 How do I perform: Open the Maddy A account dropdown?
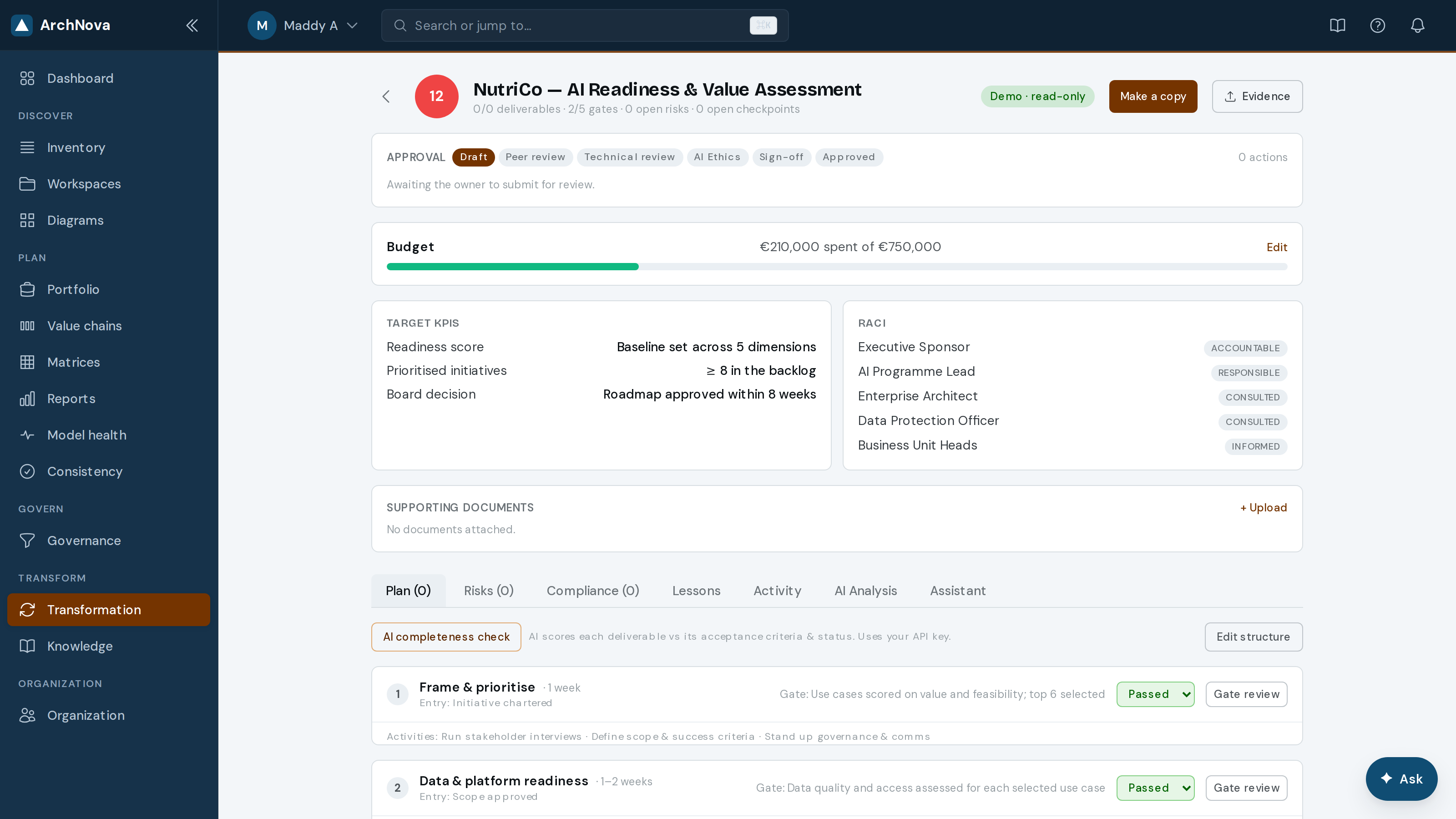coord(303,25)
